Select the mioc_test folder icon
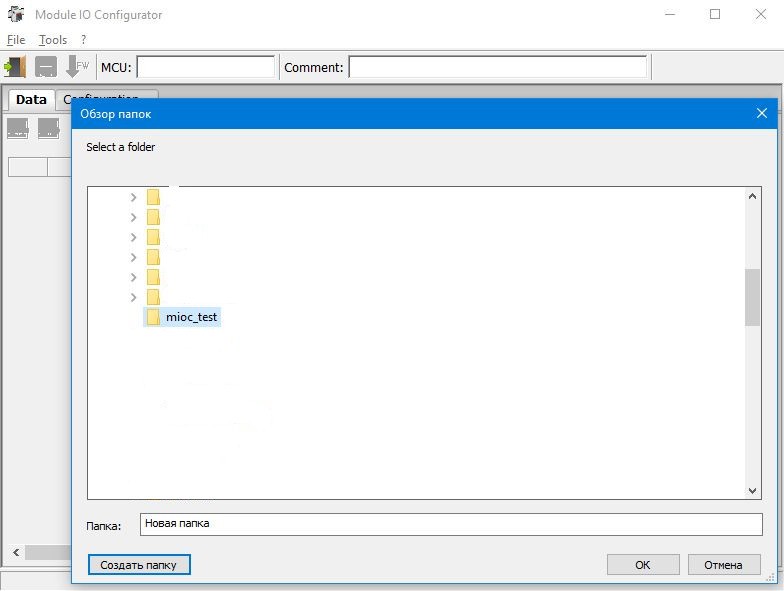This screenshot has width=784, height=591. point(154,317)
